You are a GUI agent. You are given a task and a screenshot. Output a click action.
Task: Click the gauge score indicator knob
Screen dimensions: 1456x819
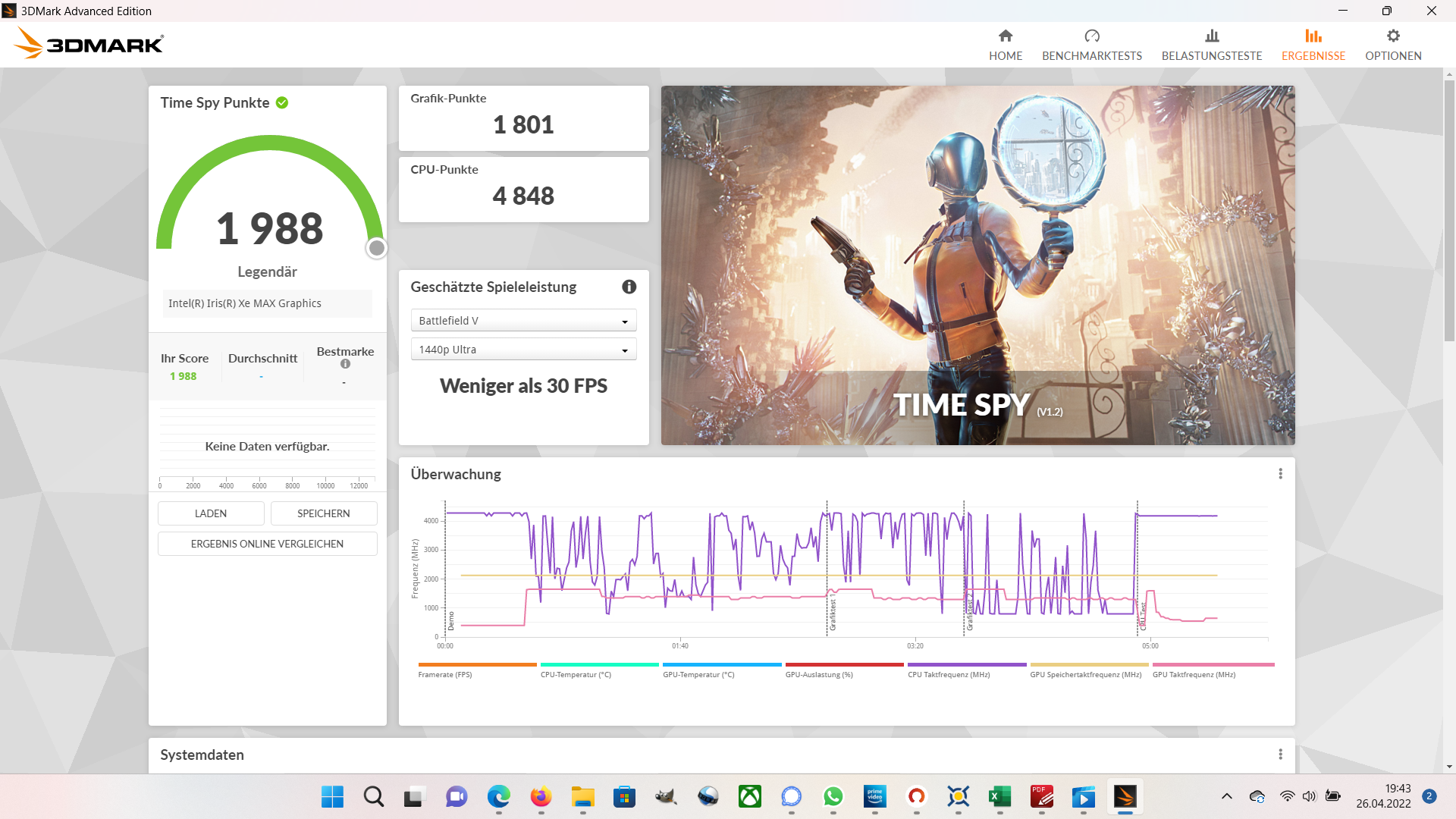pos(376,248)
